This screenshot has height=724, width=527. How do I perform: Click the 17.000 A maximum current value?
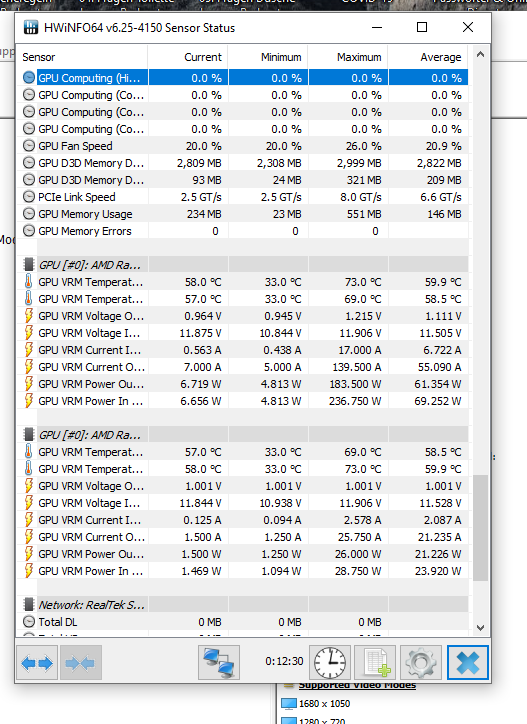coord(360,350)
